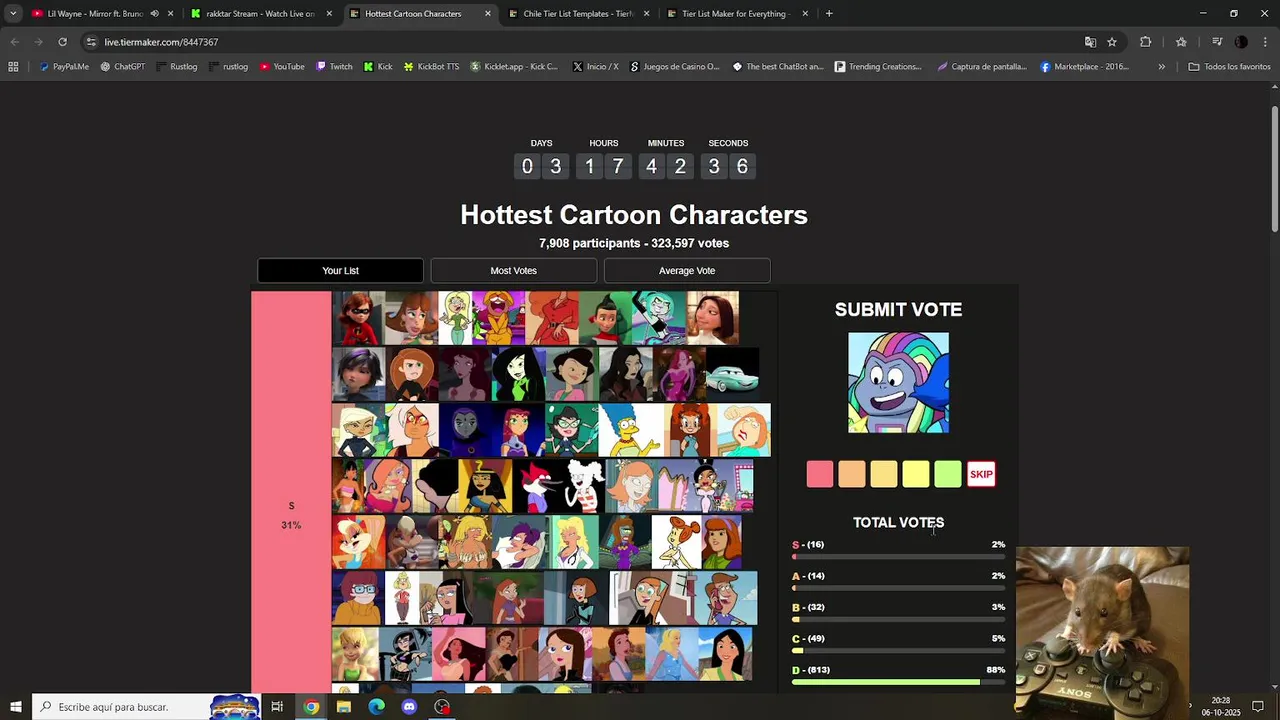Click the Hottest Cartoon Characters heading
Viewport: 1280px width, 720px height.
click(x=633, y=215)
